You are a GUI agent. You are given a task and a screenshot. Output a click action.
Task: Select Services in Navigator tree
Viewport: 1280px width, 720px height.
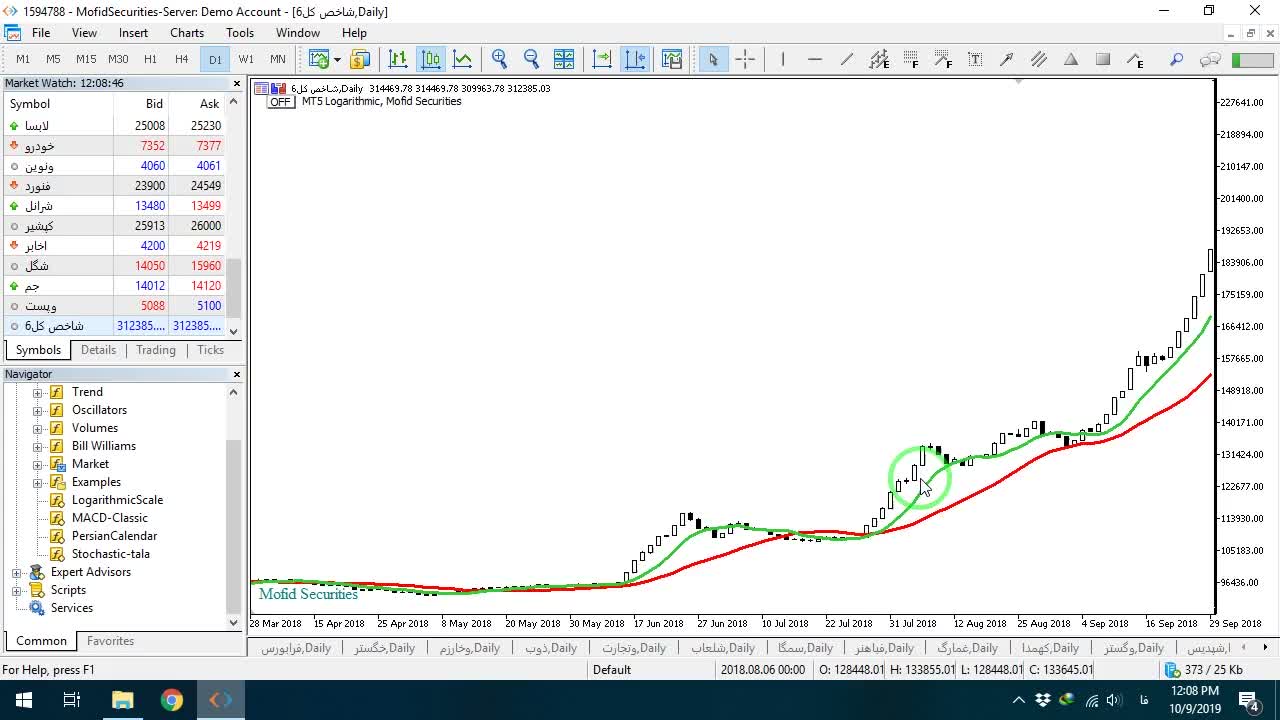coord(72,608)
